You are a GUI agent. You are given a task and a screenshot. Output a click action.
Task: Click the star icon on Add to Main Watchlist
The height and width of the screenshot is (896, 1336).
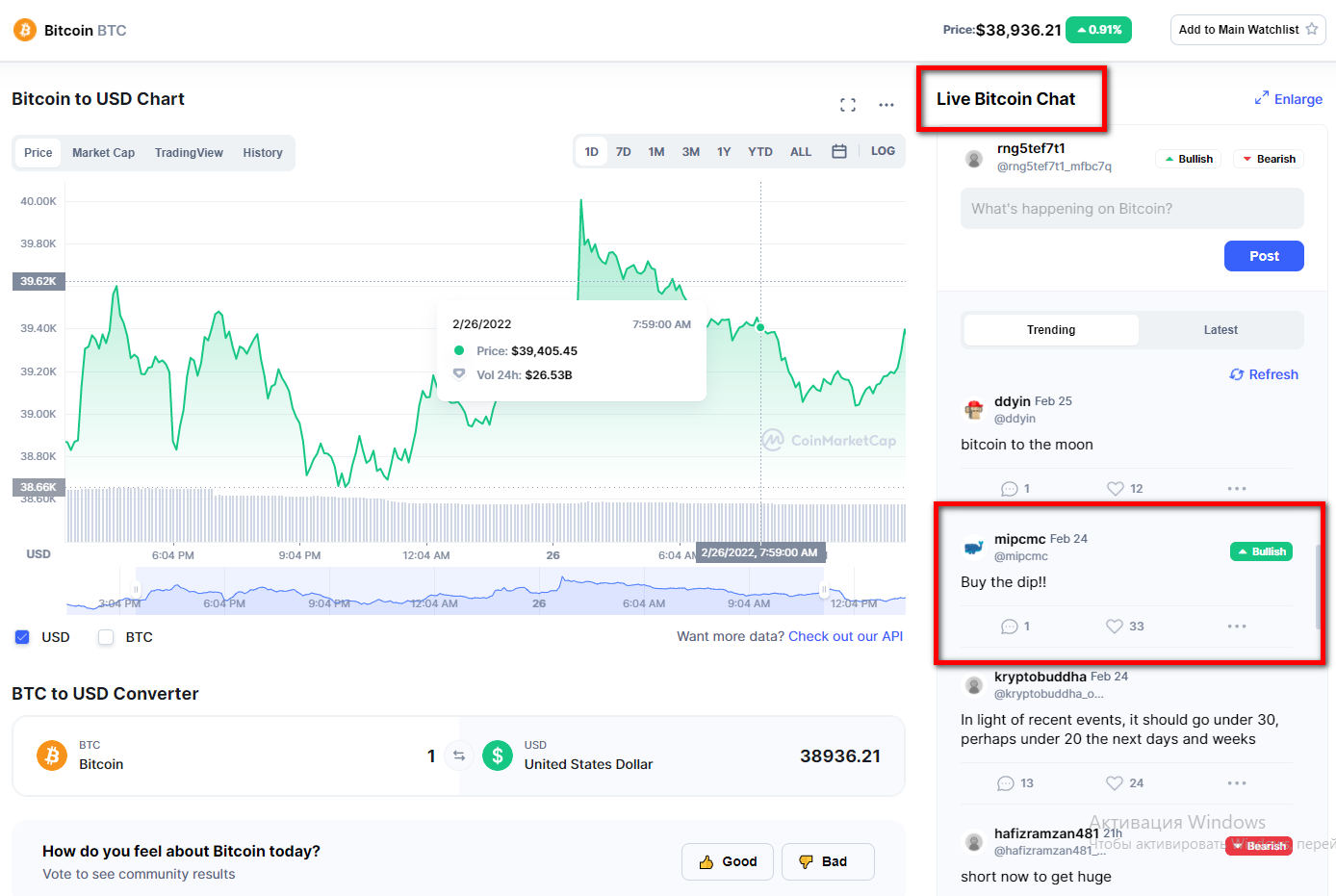[x=1311, y=29]
